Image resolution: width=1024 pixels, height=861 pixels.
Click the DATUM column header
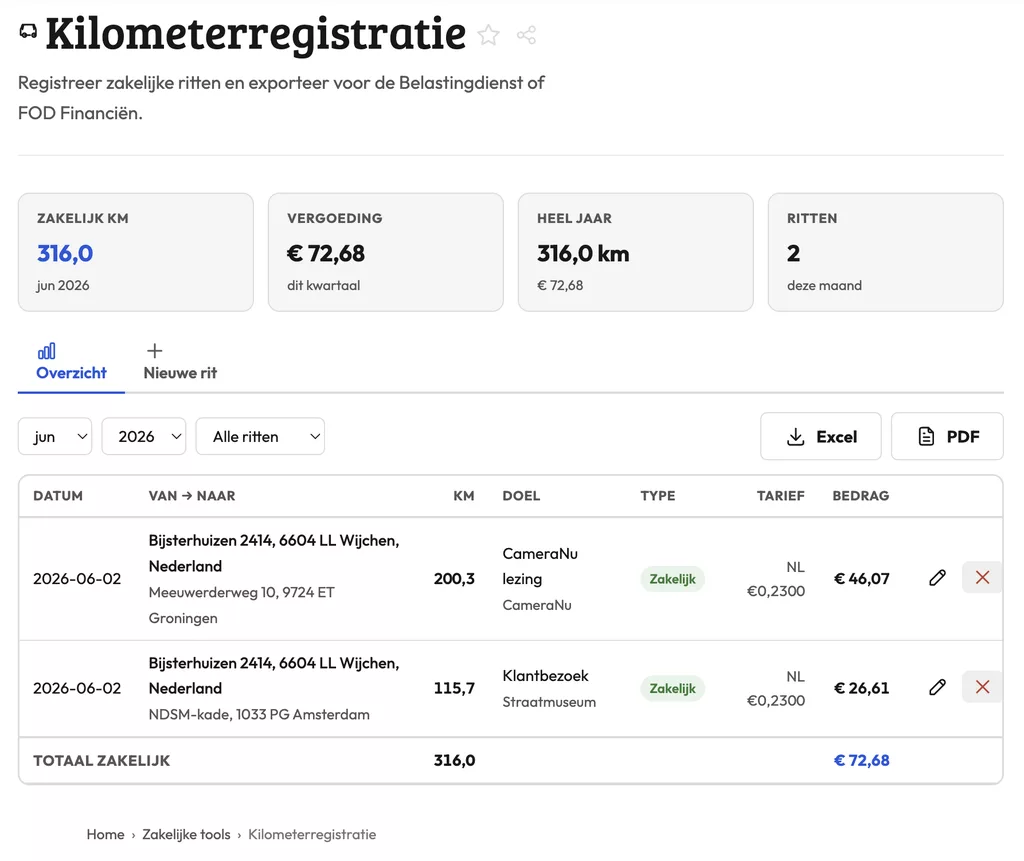[58, 496]
